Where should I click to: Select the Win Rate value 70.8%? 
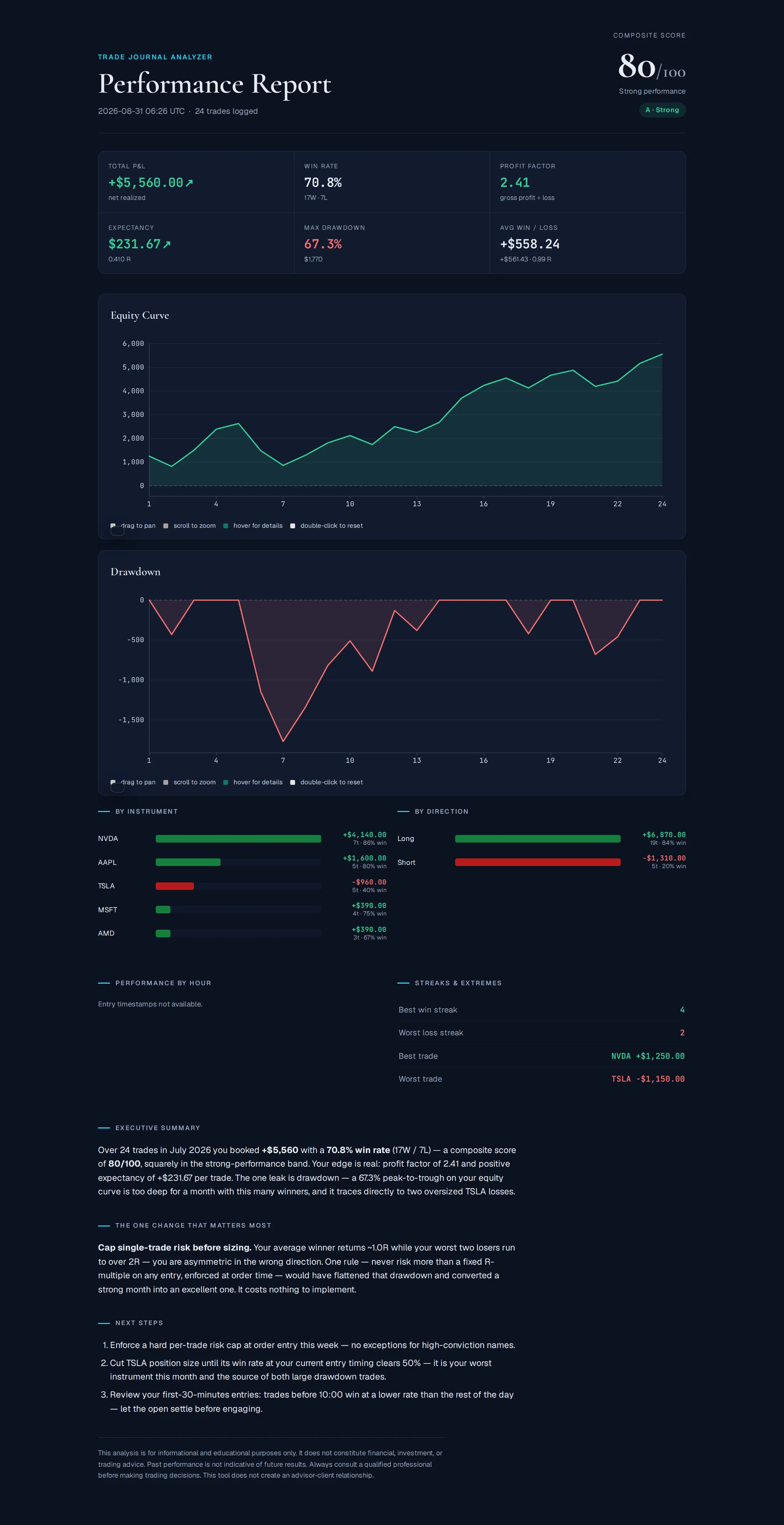323,182
